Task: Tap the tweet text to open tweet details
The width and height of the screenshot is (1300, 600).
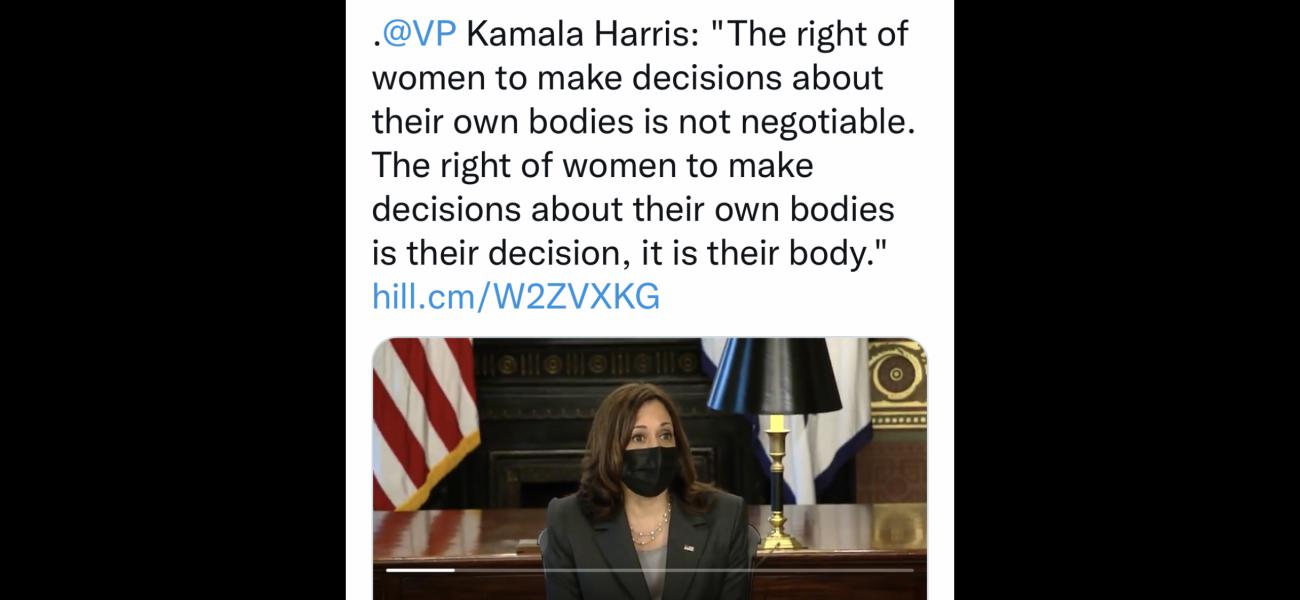Action: coord(643,143)
